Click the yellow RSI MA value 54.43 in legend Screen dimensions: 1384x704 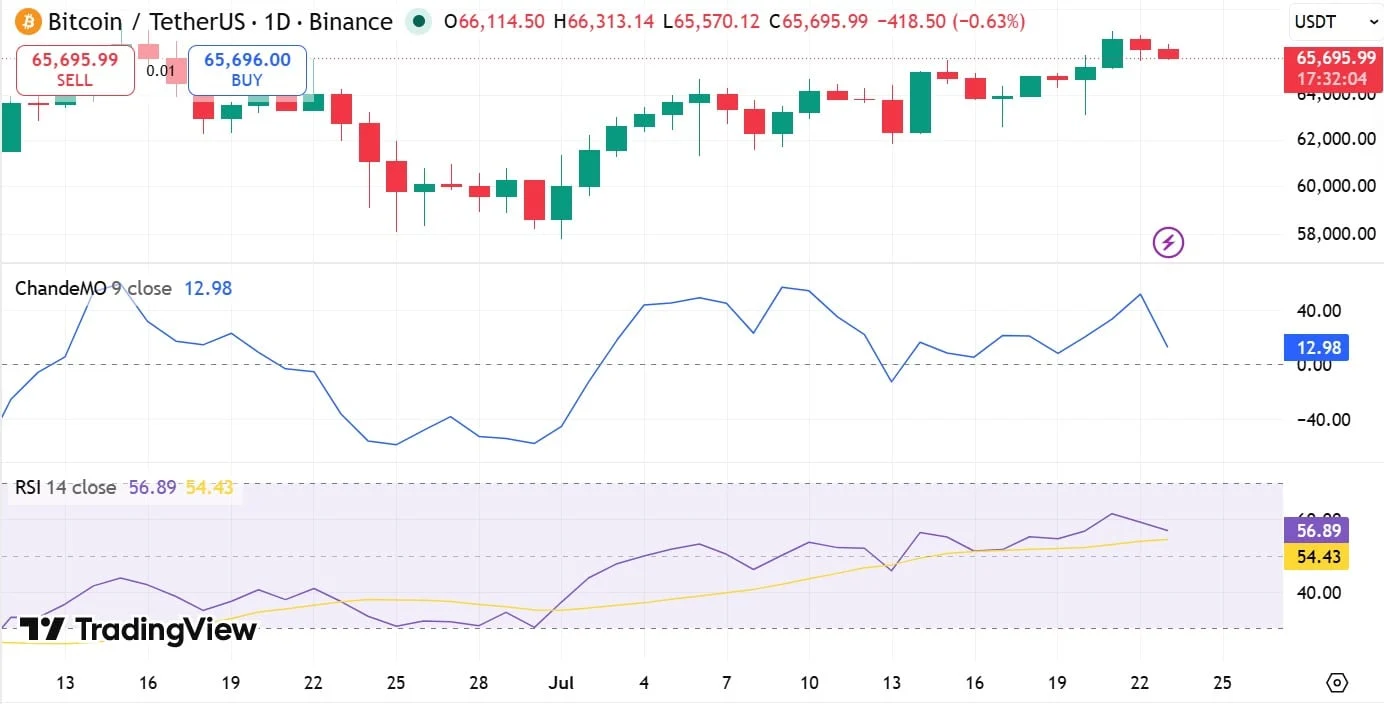[210, 487]
